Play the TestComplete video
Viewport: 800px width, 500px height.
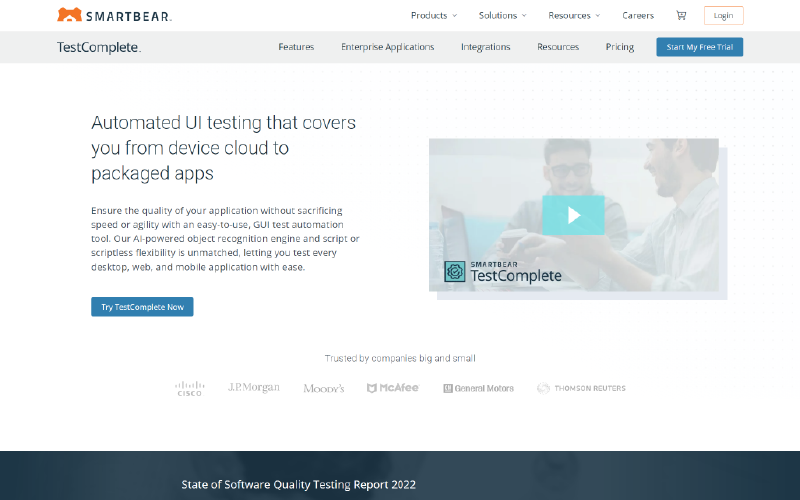click(573, 215)
